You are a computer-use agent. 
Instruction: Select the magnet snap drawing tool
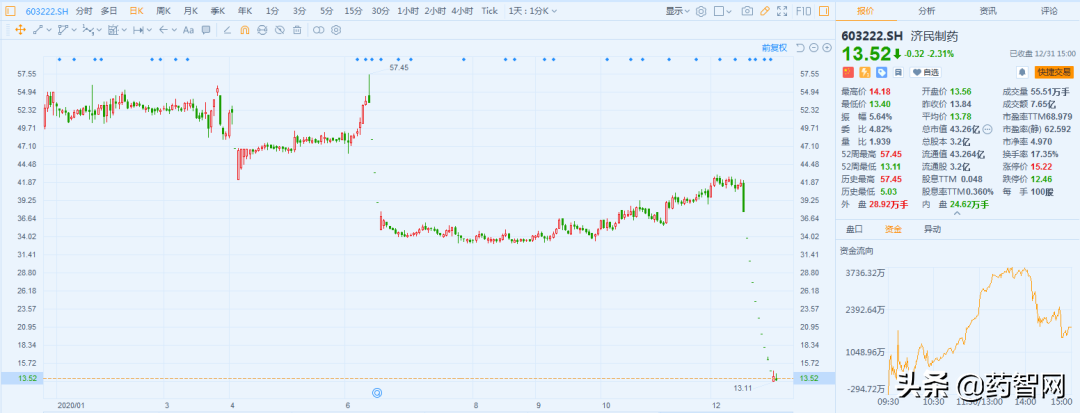coord(245,30)
